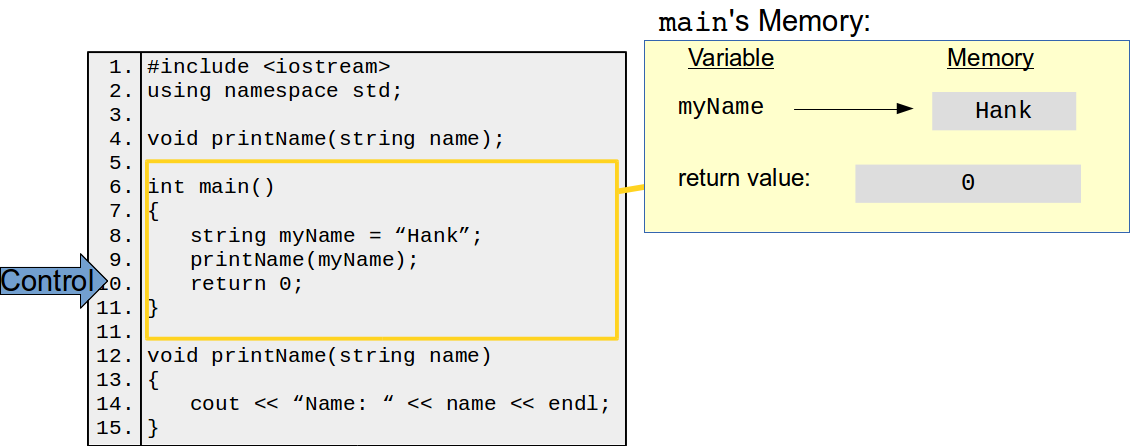The width and height of the screenshot is (1130, 446).
Task: Click the yellow connector line to the memory panel
Action: 631,187
